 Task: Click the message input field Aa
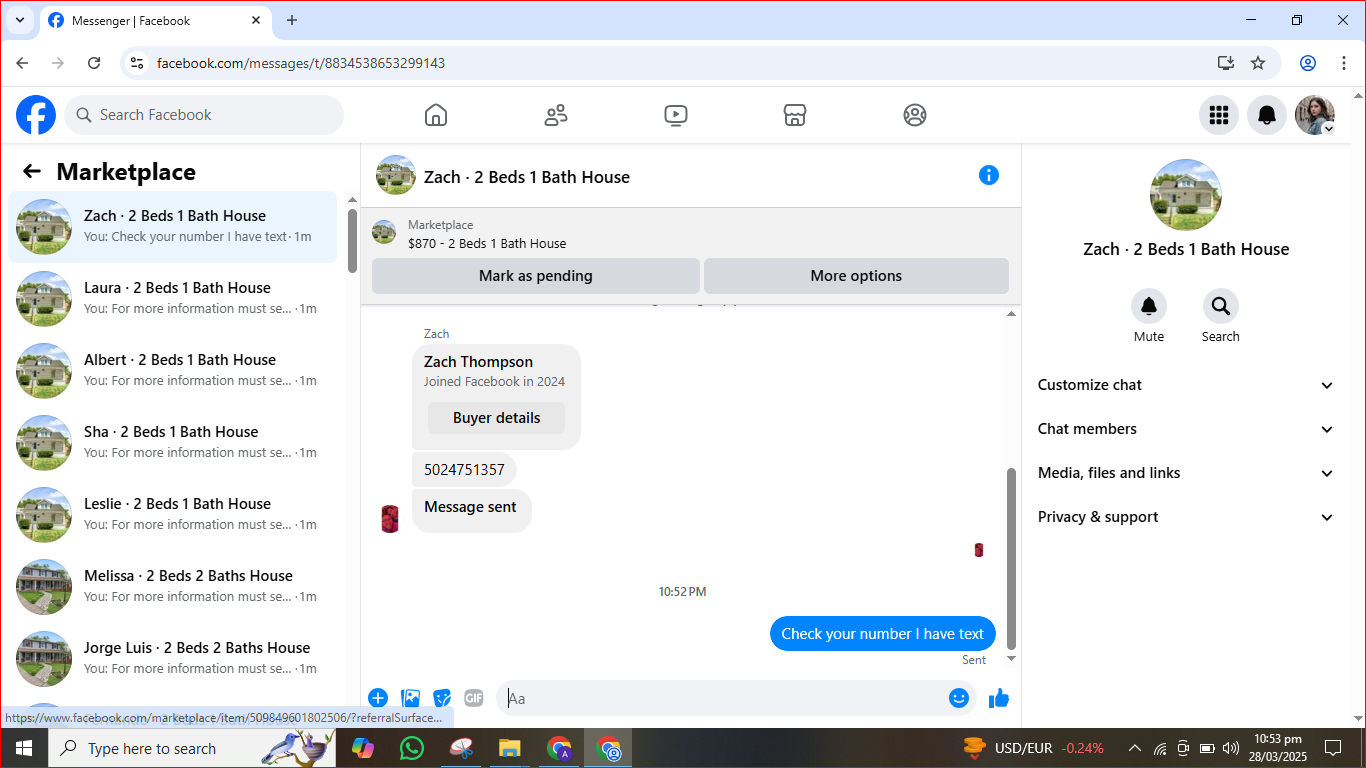click(720, 698)
